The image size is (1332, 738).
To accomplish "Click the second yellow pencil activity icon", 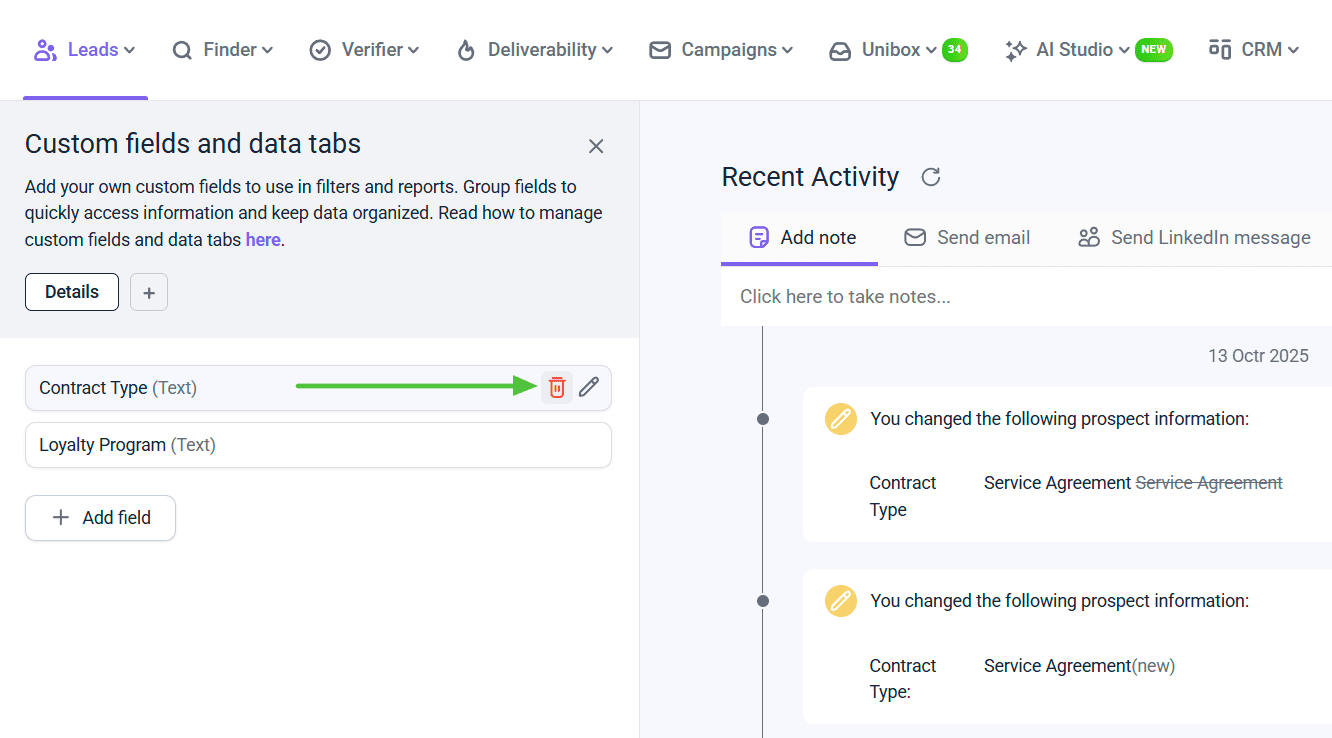I will pyautogui.click(x=840, y=601).
